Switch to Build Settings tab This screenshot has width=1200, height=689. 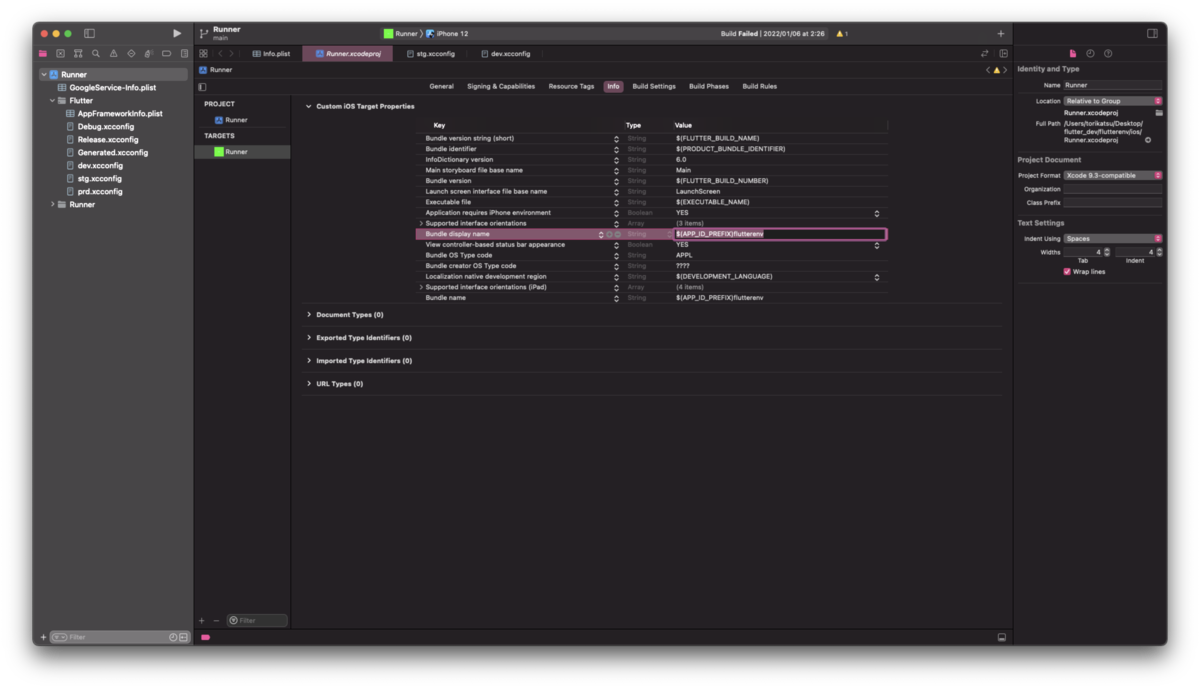point(654,87)
